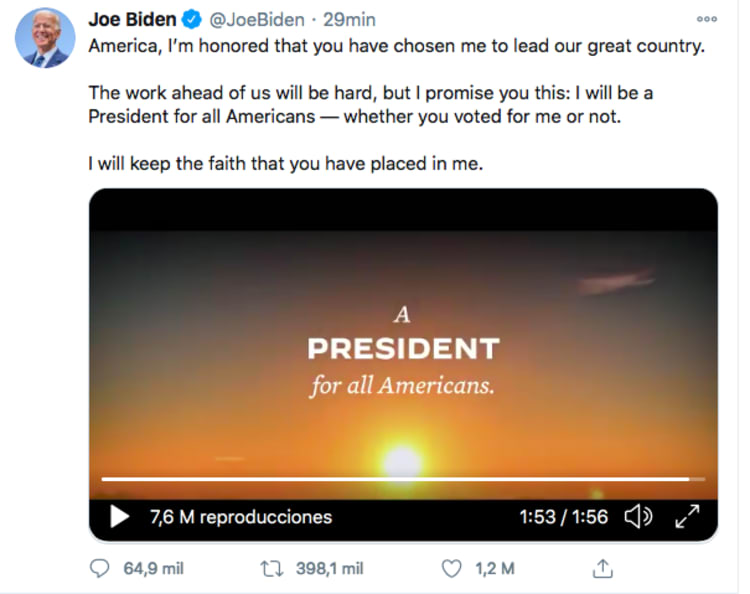Open Joe Biden's profile picture
750x594 pixels.
(x=45, y=38)
